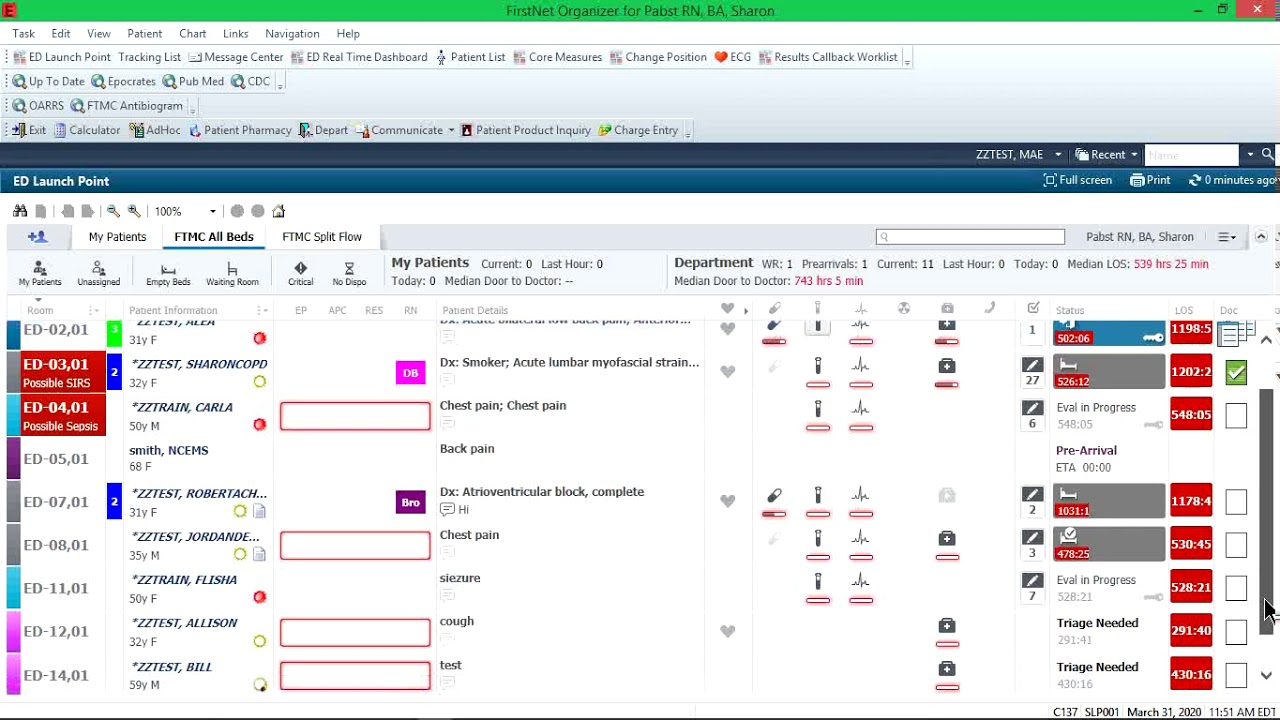Open Pub Med link
The image size is (1280, 720).
[194, 81]
